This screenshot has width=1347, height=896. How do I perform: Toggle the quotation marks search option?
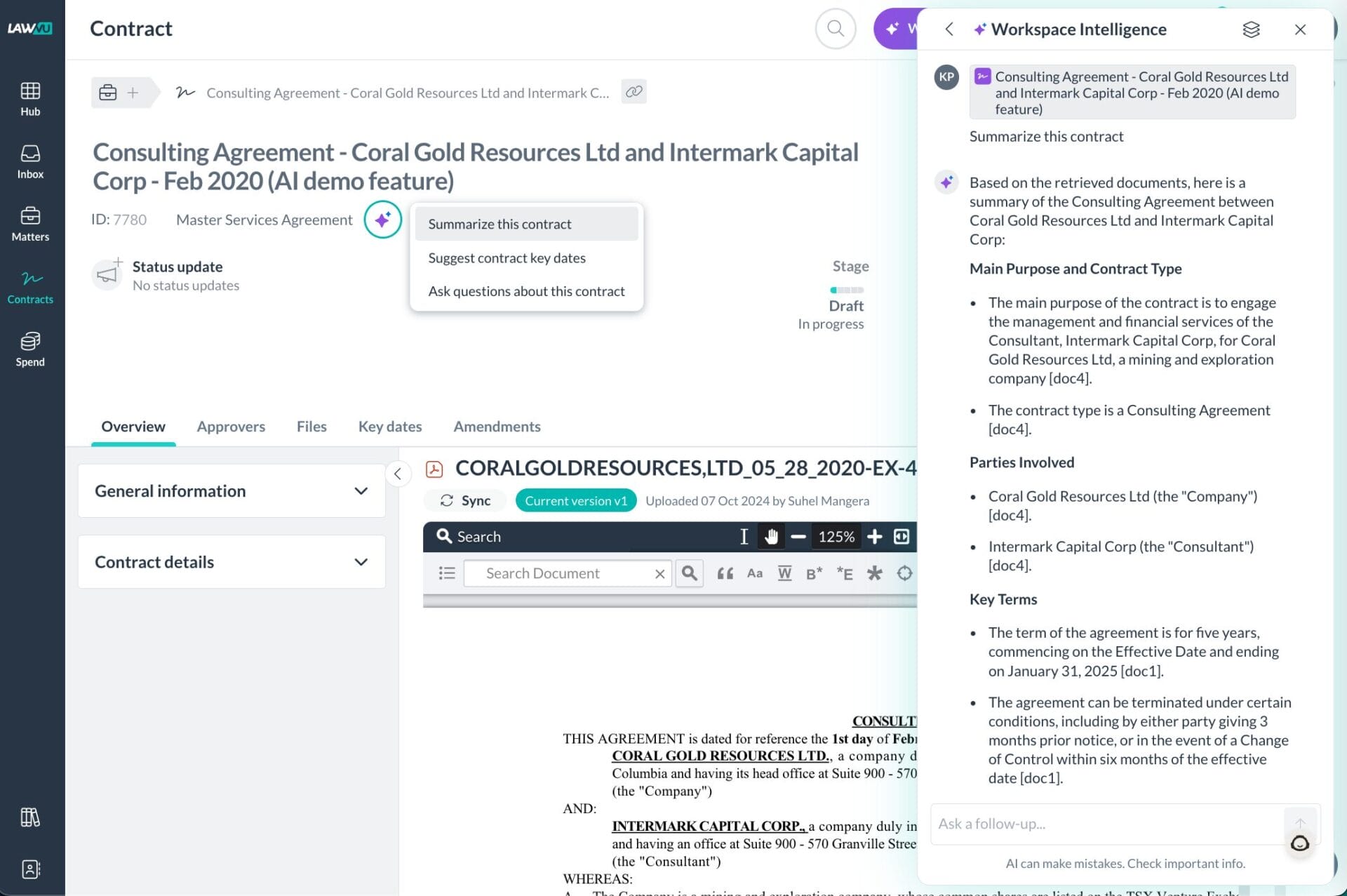725,574
